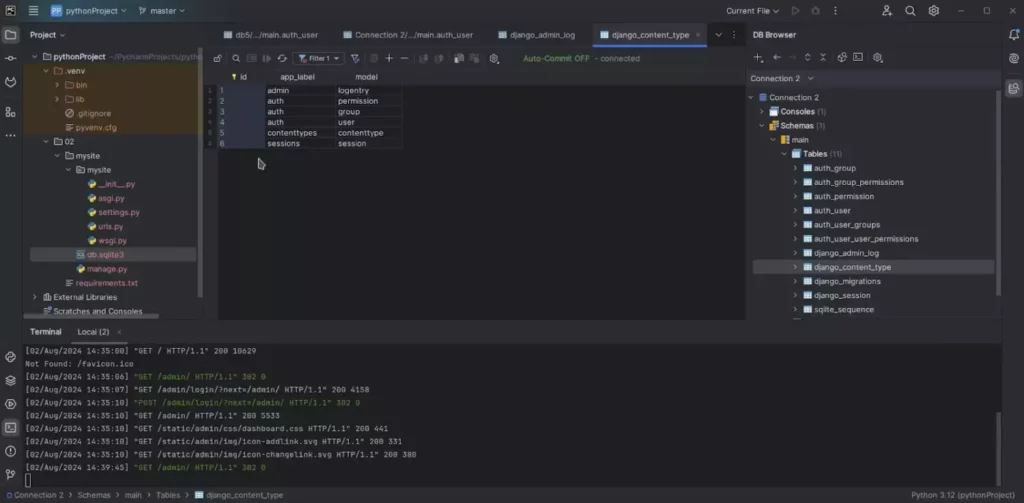The height and width of the screenshot is (503, 1024).
Task: Open the Current File run configuration dropdown
Action: [752, 10]
